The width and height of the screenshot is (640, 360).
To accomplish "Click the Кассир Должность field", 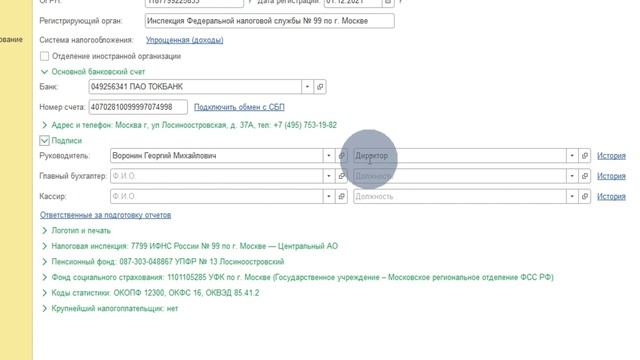I will (460, 196).
